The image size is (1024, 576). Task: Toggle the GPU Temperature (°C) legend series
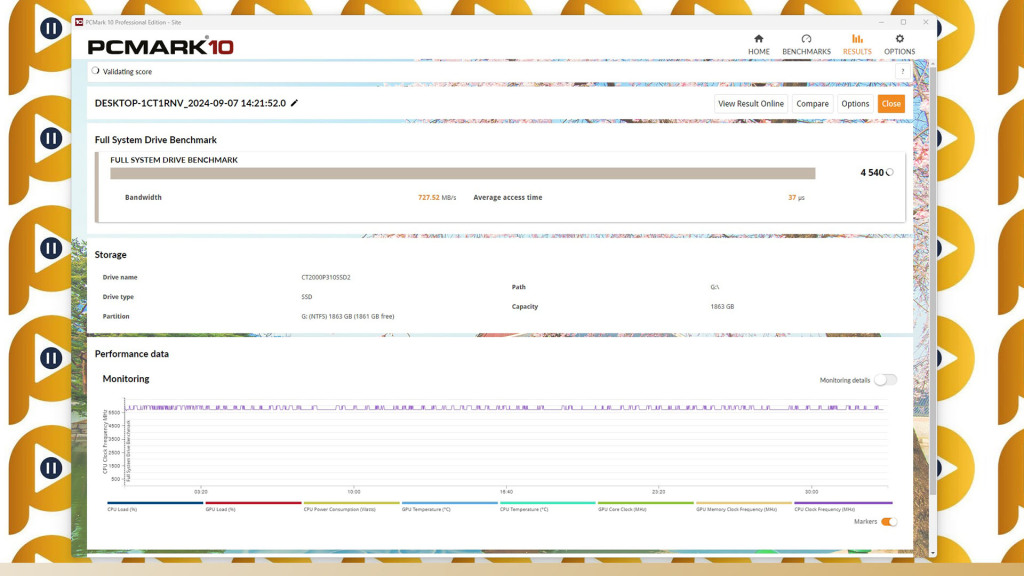(x=449, y=507)
